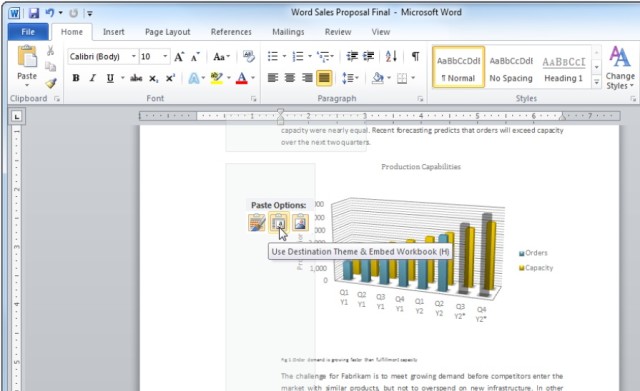
Task: Select the Format Painter brush icon
Action: [x=51, y=83]
